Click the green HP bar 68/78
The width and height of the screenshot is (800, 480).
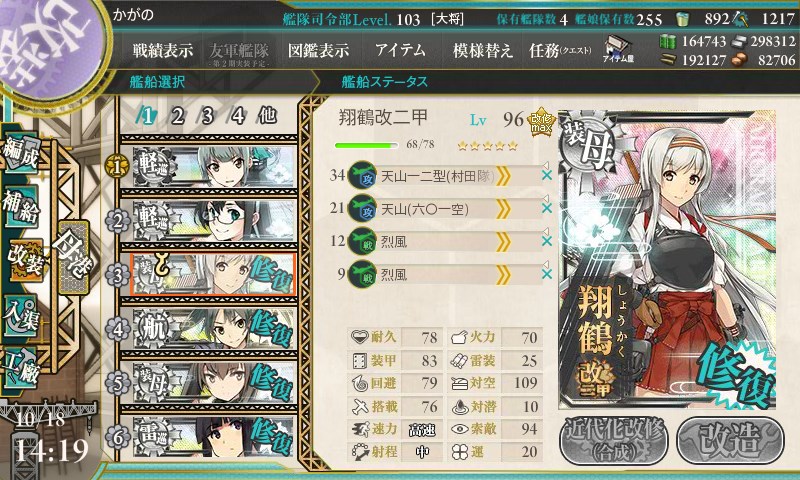(x=366, y=145)
